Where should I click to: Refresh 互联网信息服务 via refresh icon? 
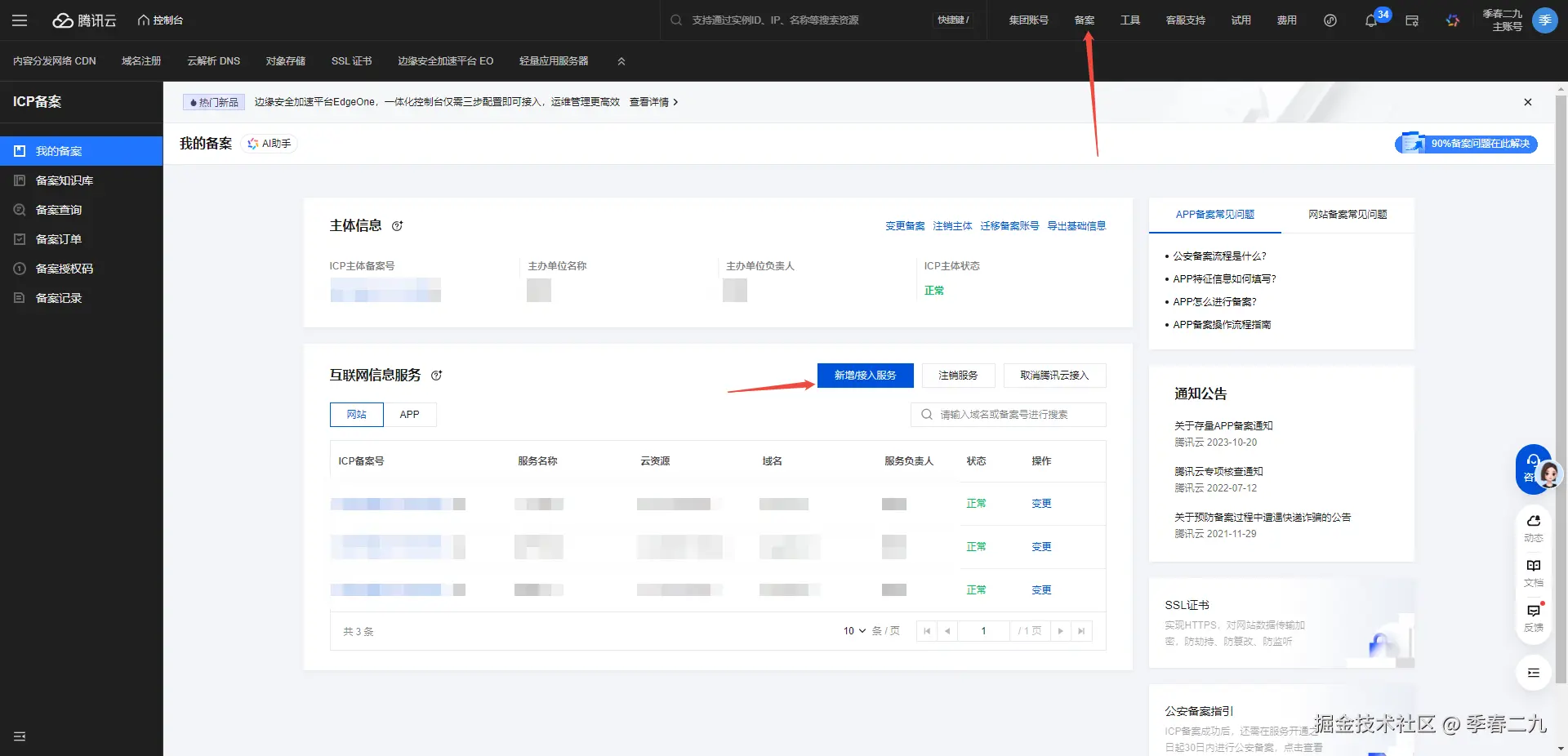437,376
